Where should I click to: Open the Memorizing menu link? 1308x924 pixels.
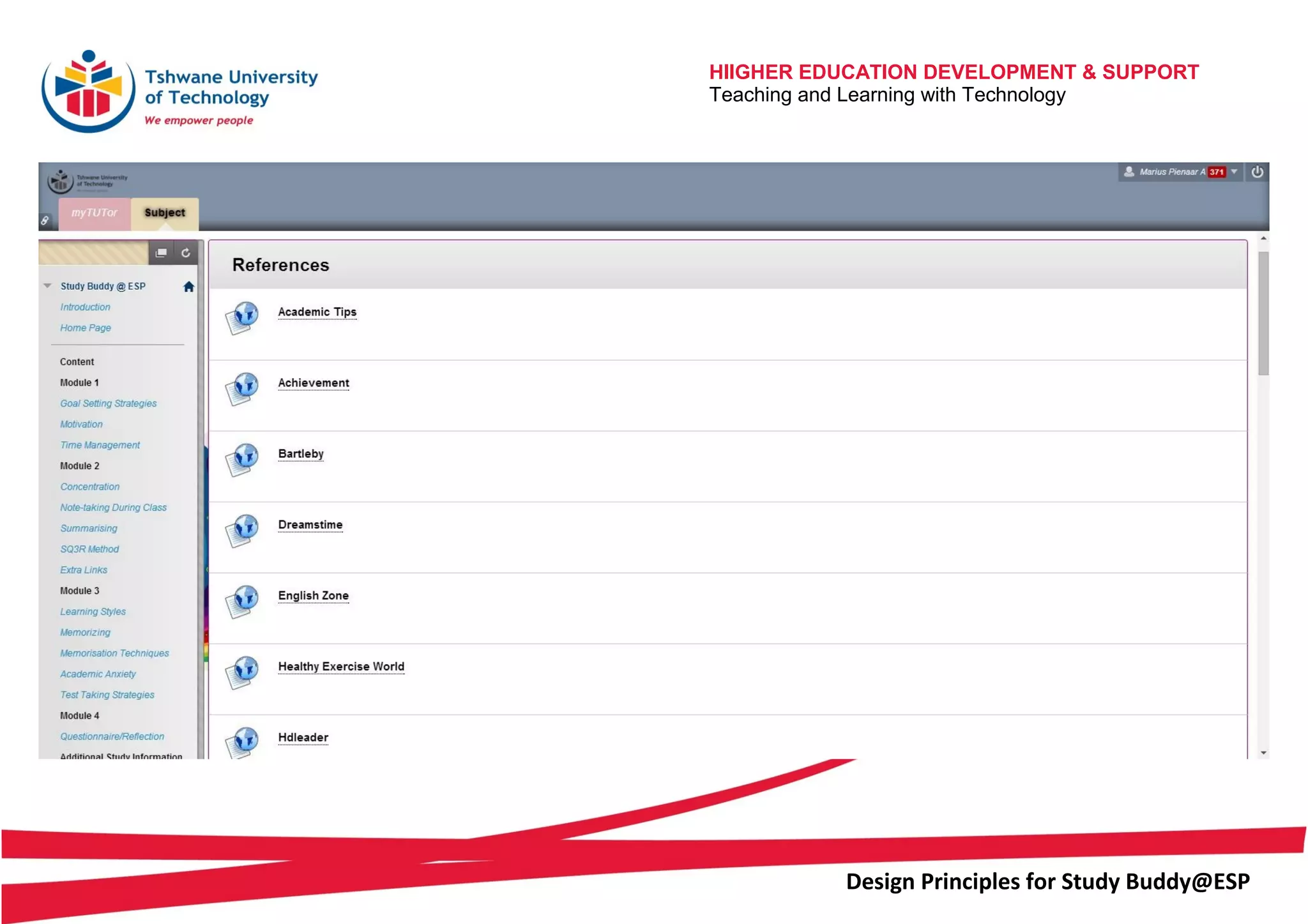click(86, 633)
